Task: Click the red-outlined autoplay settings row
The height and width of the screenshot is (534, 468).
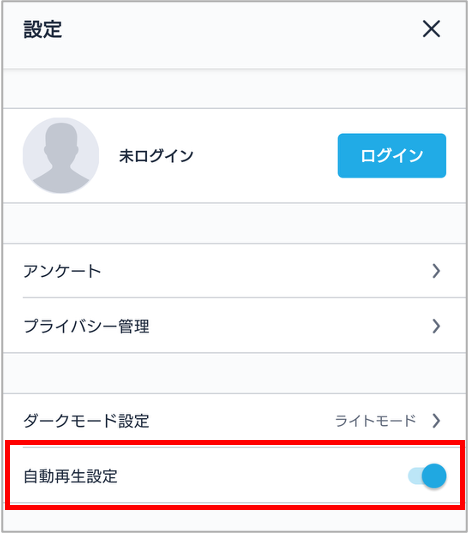Action: tap(235, 475)
